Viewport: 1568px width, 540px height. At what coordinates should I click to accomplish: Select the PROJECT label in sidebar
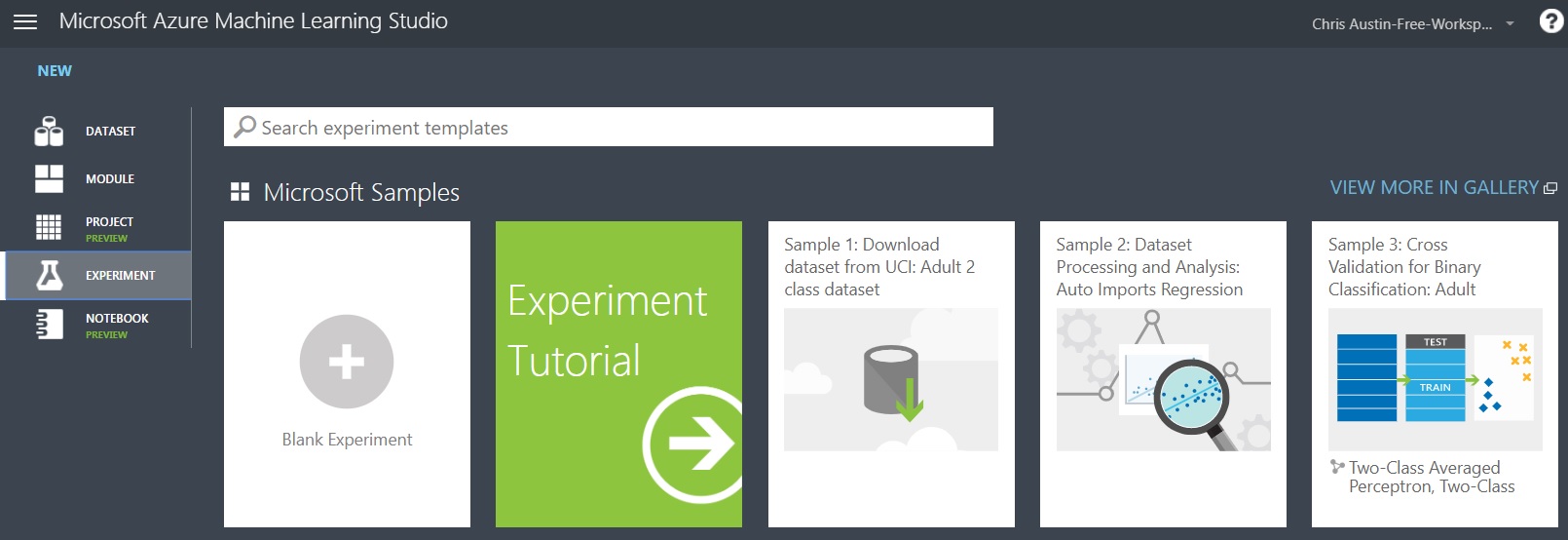pyautogui.click(x=109, y=221)
